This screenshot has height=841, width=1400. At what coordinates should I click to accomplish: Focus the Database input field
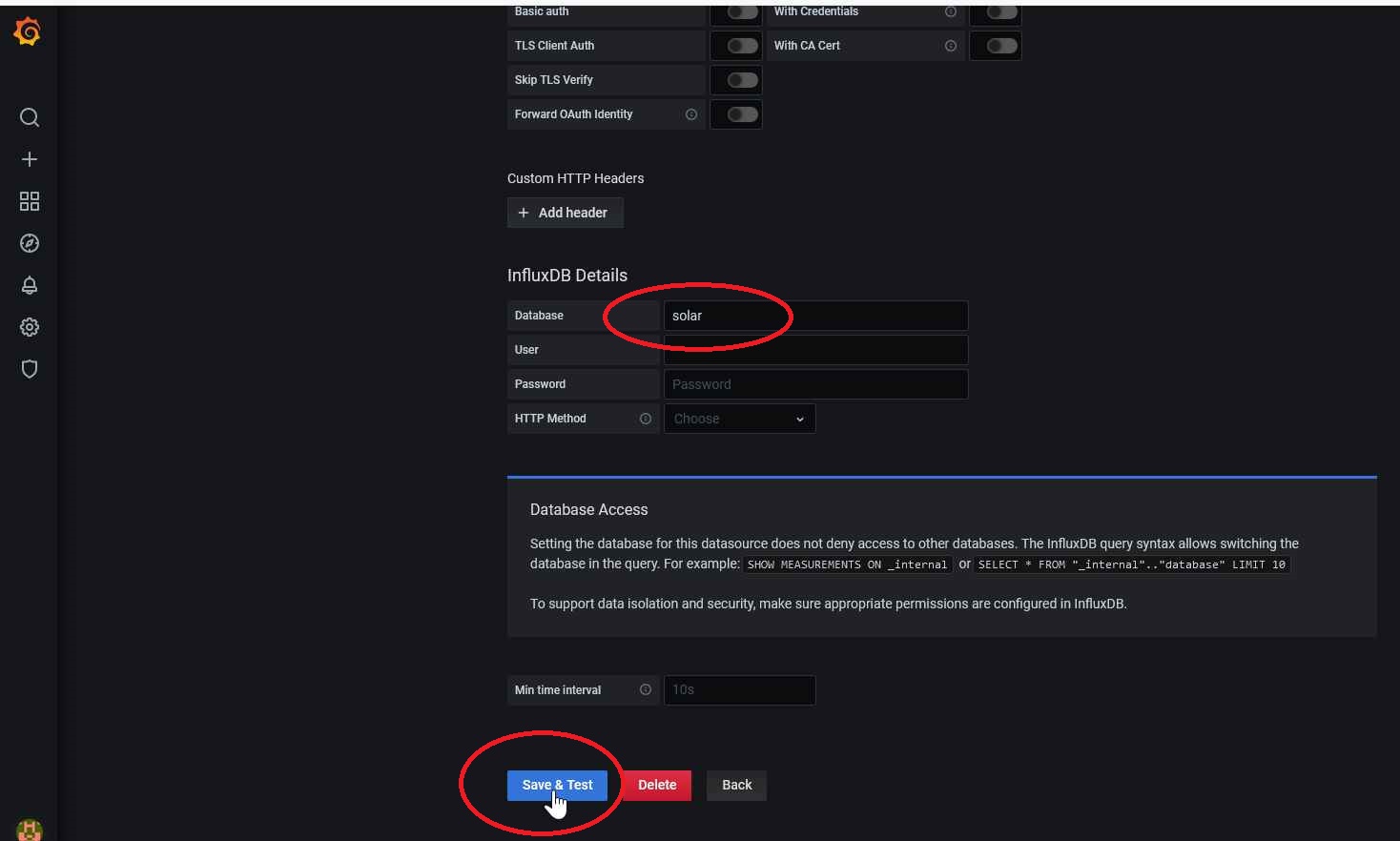[x=816, y=316]
